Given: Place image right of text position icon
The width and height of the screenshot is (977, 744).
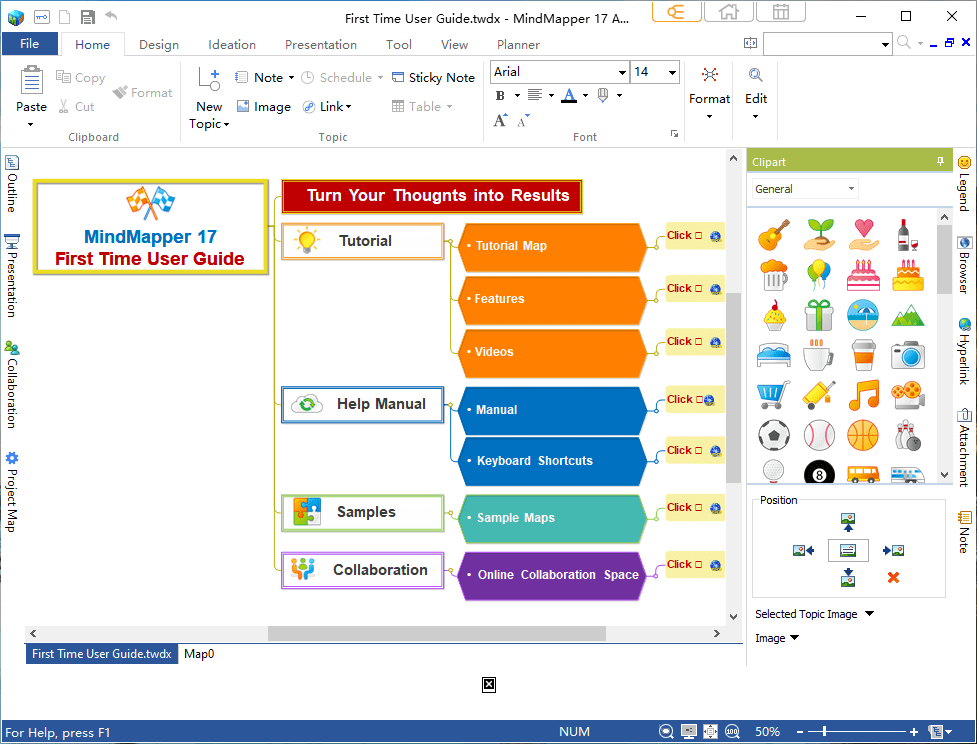Looking at the screenshot, I should coord(894,550).
